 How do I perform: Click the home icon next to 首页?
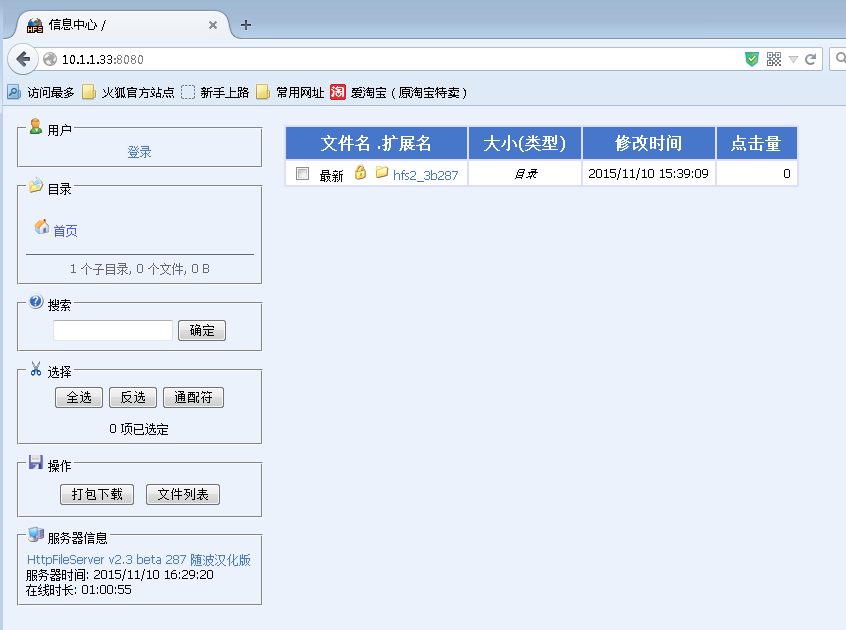tap(42, 227)
